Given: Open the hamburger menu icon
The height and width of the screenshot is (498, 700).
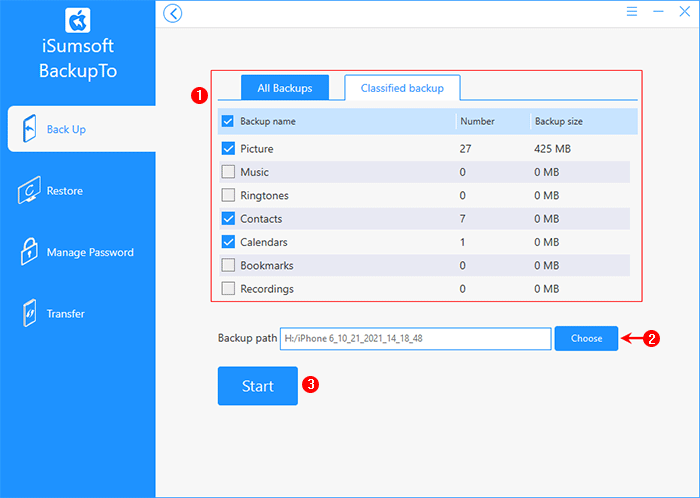Looking at the screenshot, I should click(x=632, y=12).
